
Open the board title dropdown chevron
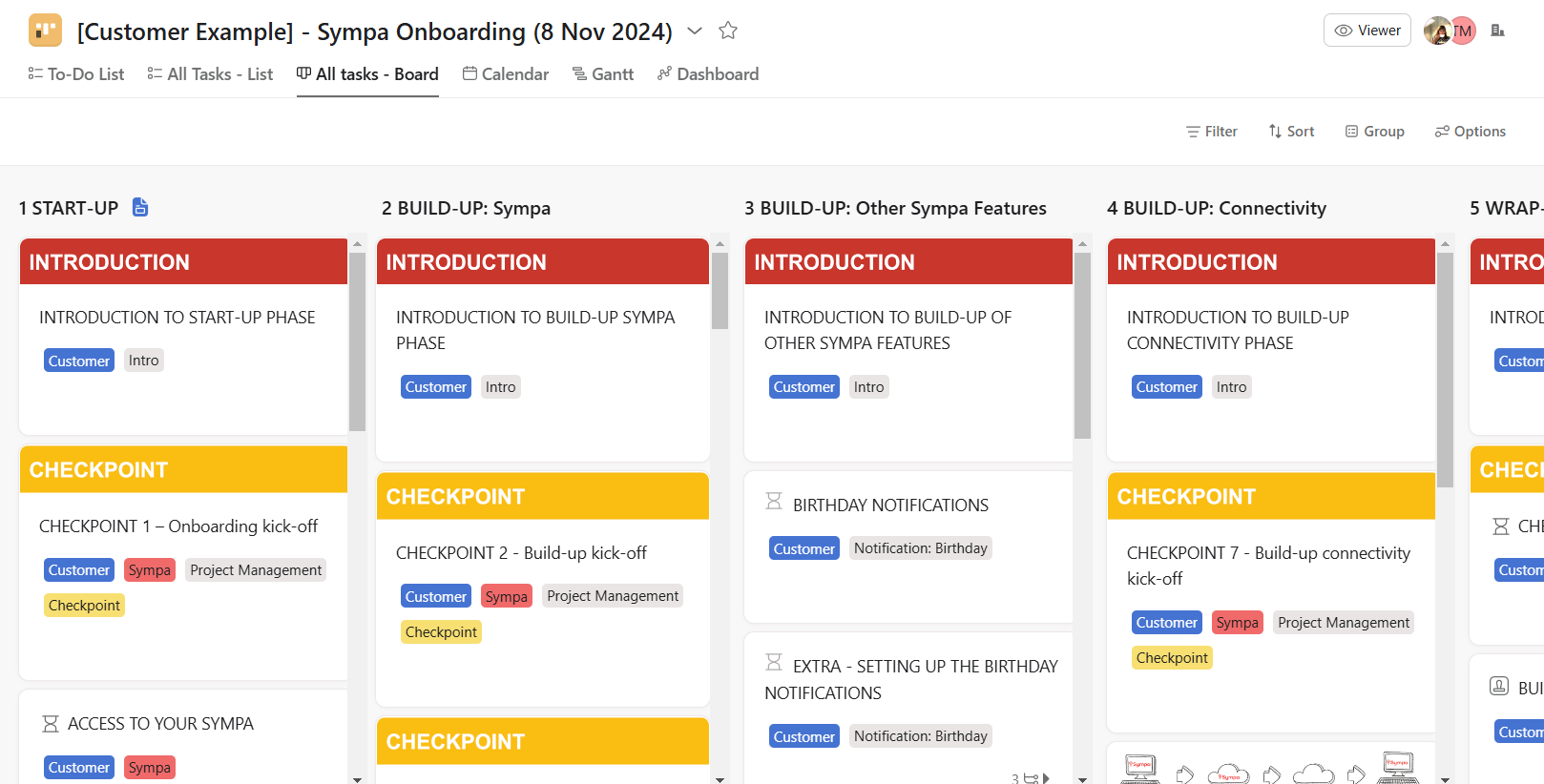(695, 31)
